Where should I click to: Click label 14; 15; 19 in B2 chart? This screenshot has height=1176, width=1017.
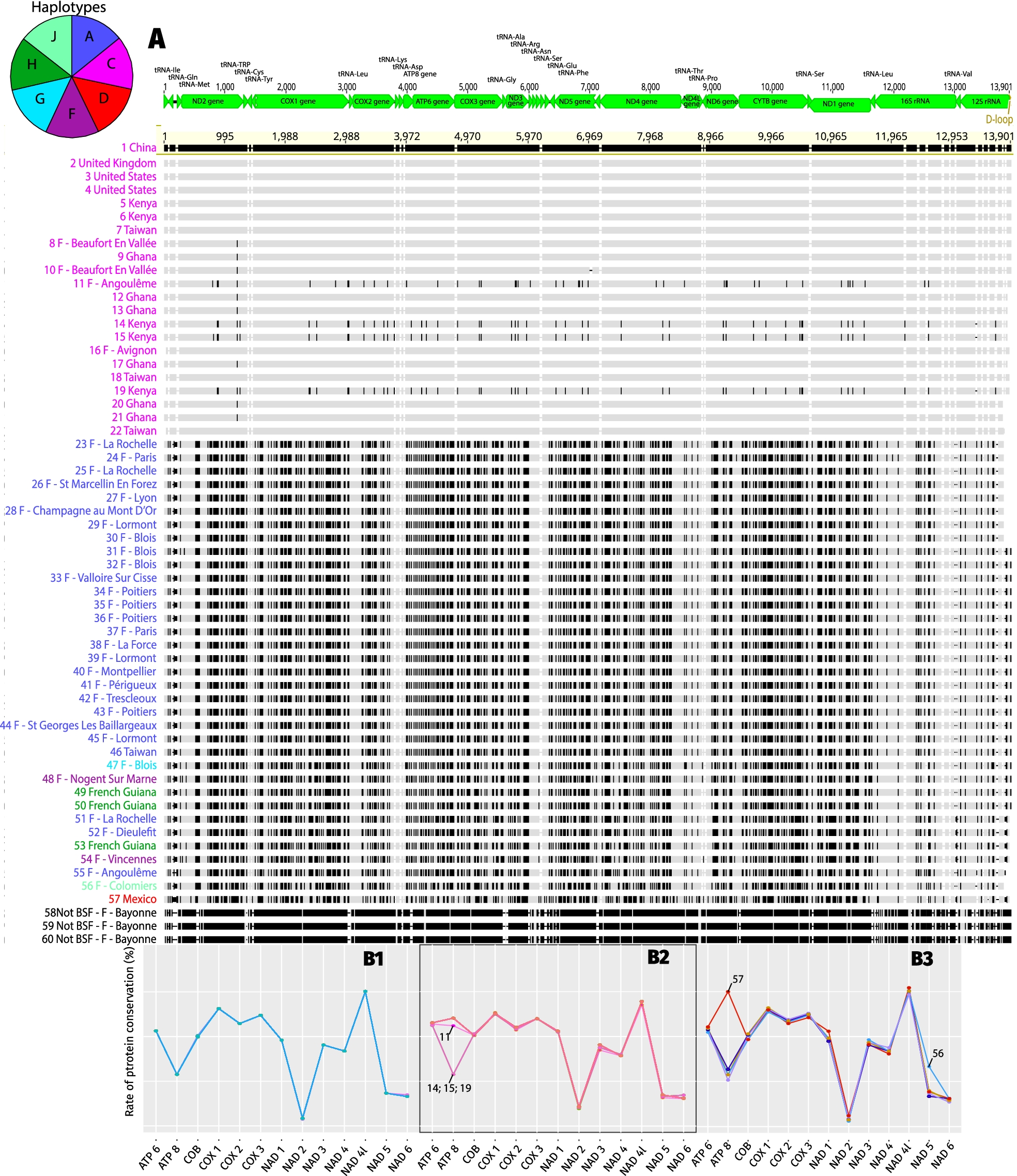[x=449, y=1088]
